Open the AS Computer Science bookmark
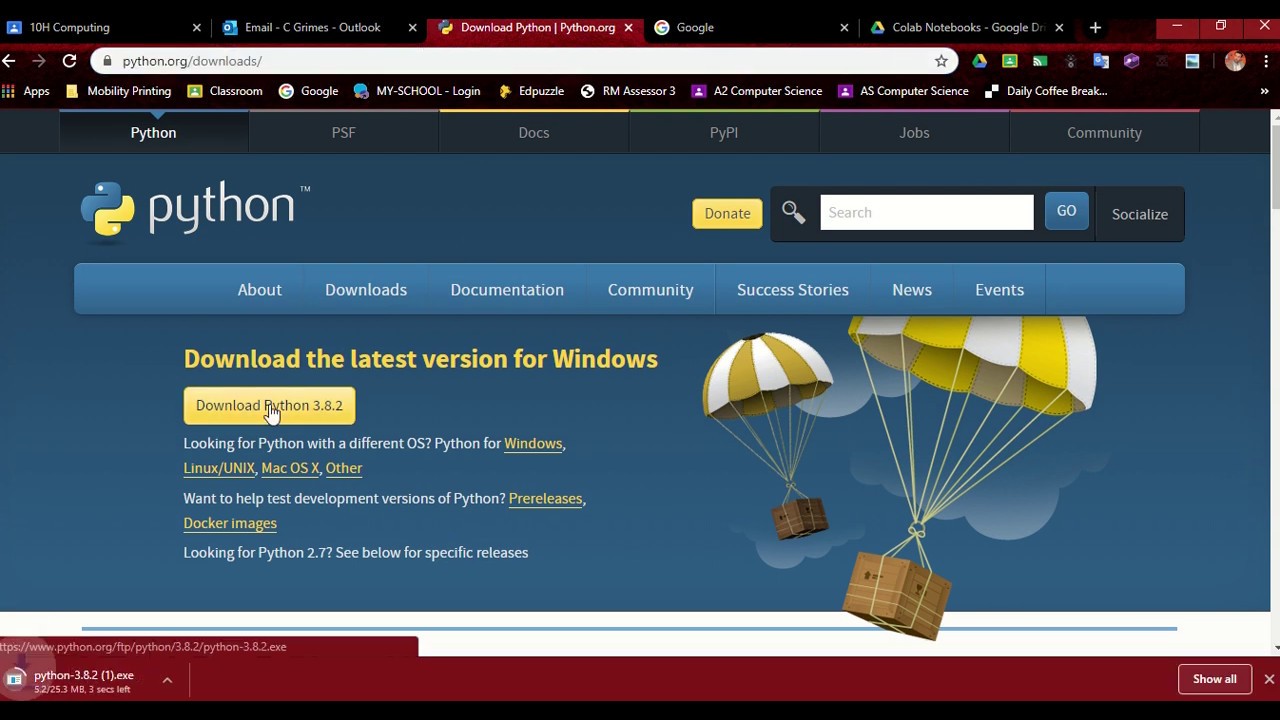Screen dimensions: 1280x720 [903, 91]
